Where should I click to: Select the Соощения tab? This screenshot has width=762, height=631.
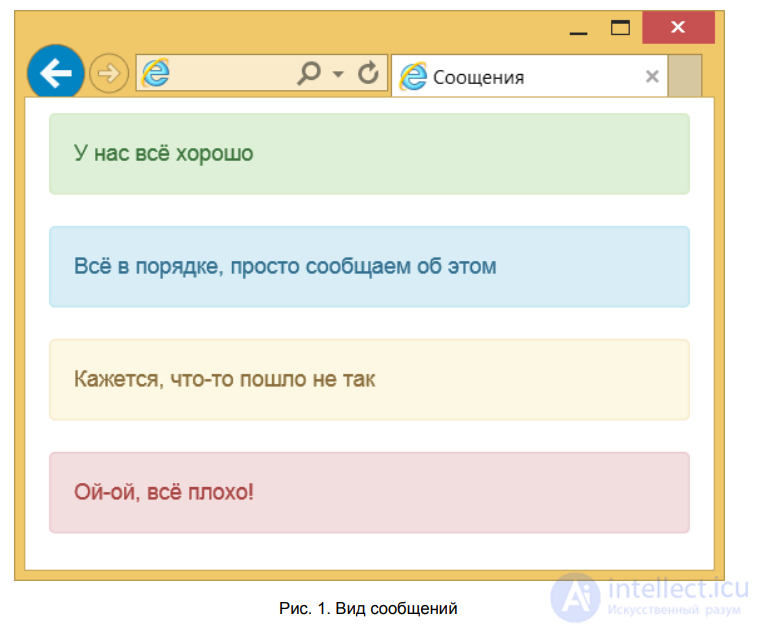(x=529, y=77)
